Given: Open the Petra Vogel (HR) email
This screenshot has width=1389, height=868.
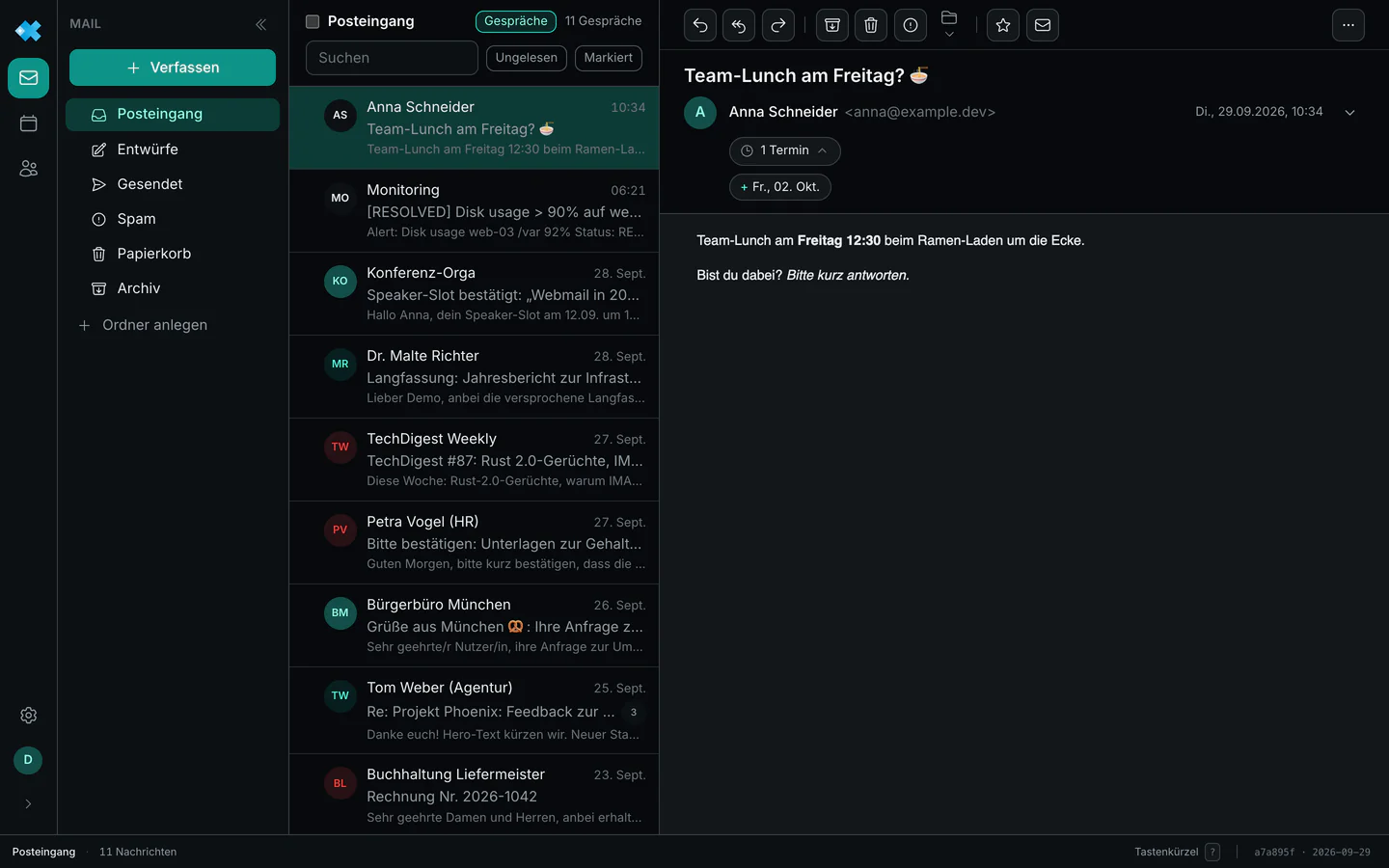Looking at the screenshot, I should pos(474,543).
